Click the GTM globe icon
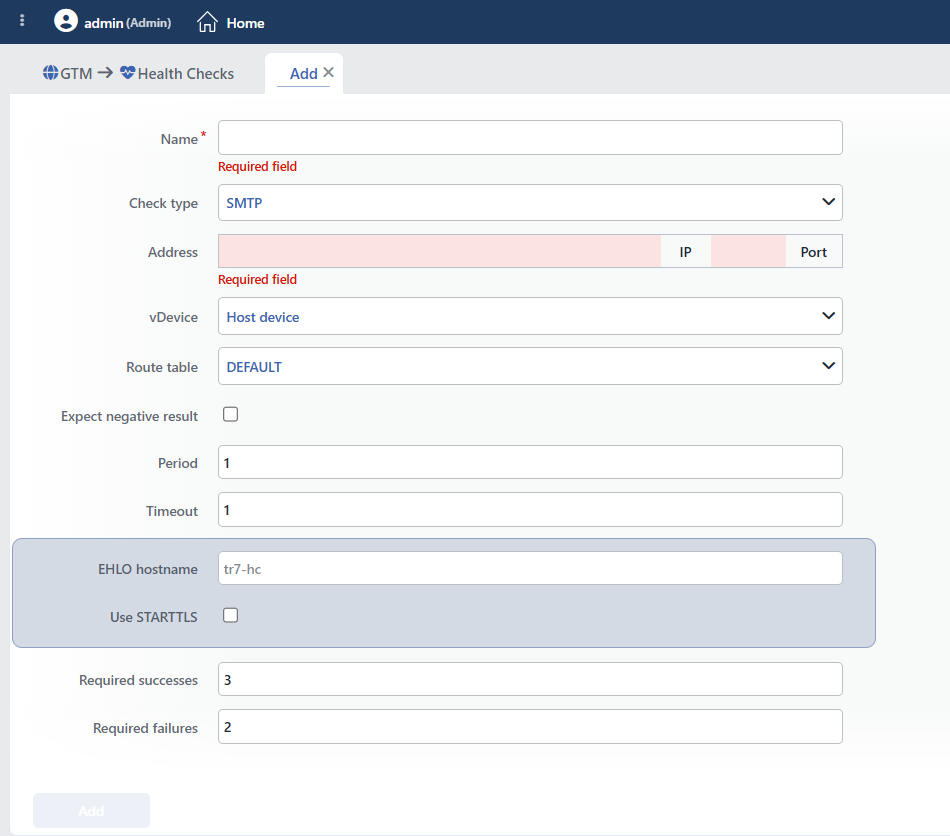Screen dimensions: 950x836 click(50, 73)
